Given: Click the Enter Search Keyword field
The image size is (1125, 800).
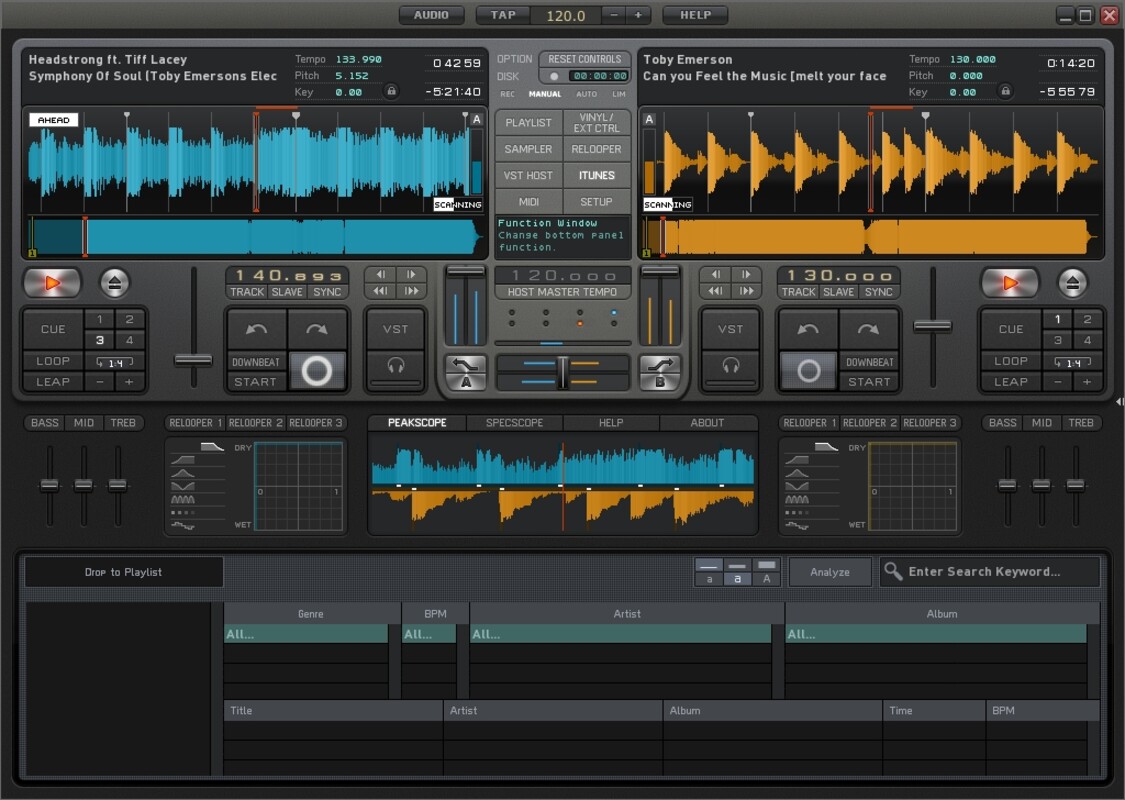Looking at the screenshot, I should pyautogui.click(x=990, y=572).
